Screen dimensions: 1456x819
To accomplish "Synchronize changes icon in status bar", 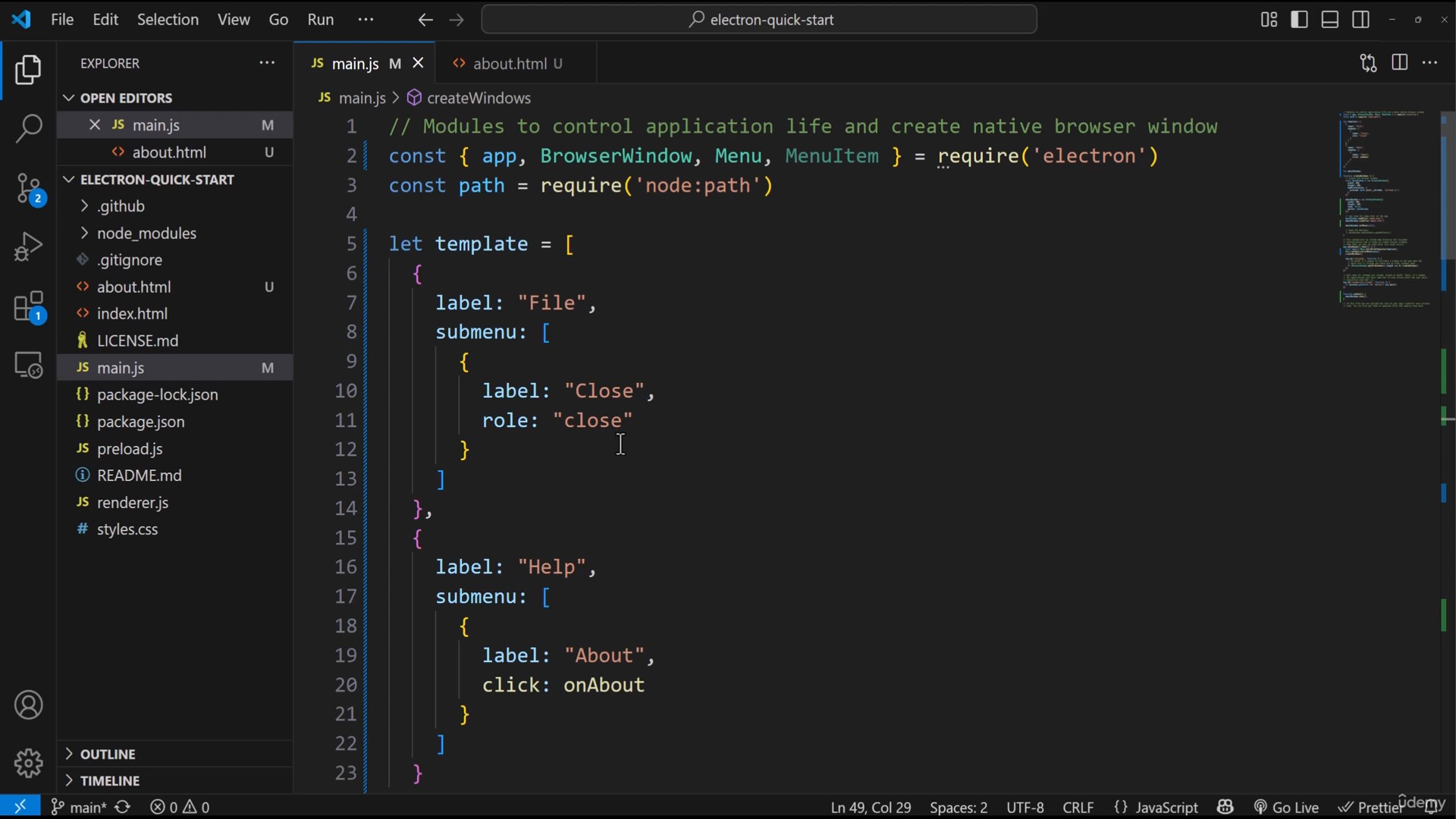I will pos(122,807).
